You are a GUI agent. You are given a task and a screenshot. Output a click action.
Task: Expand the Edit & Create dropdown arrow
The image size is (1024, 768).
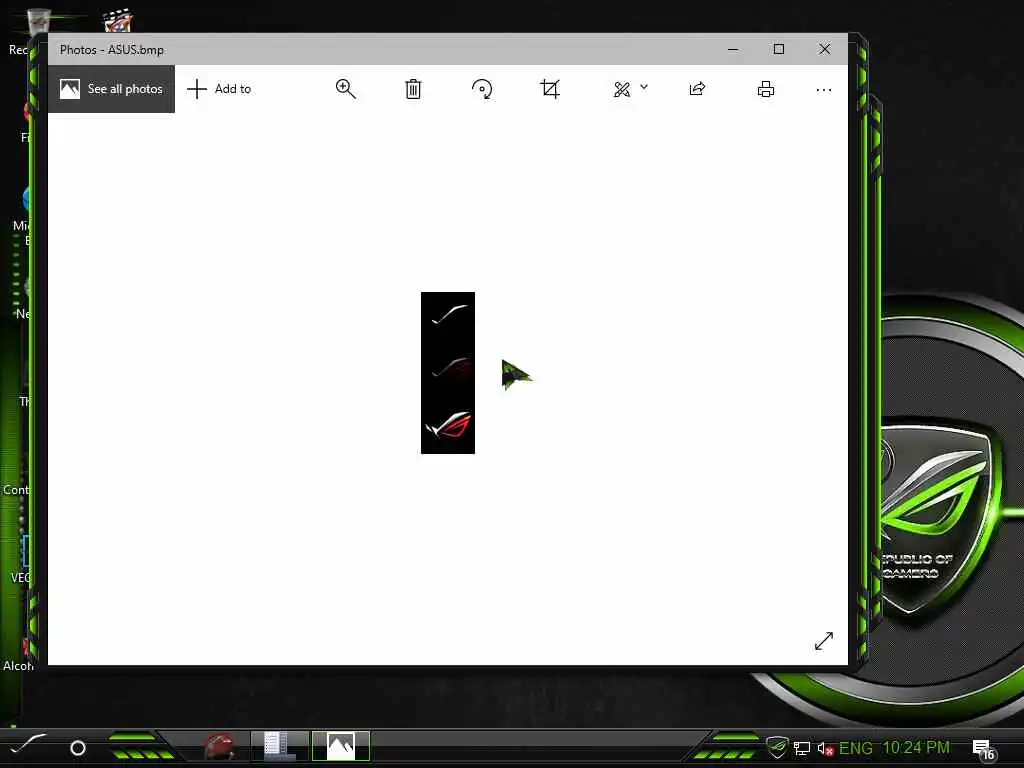tap(644, 87)
